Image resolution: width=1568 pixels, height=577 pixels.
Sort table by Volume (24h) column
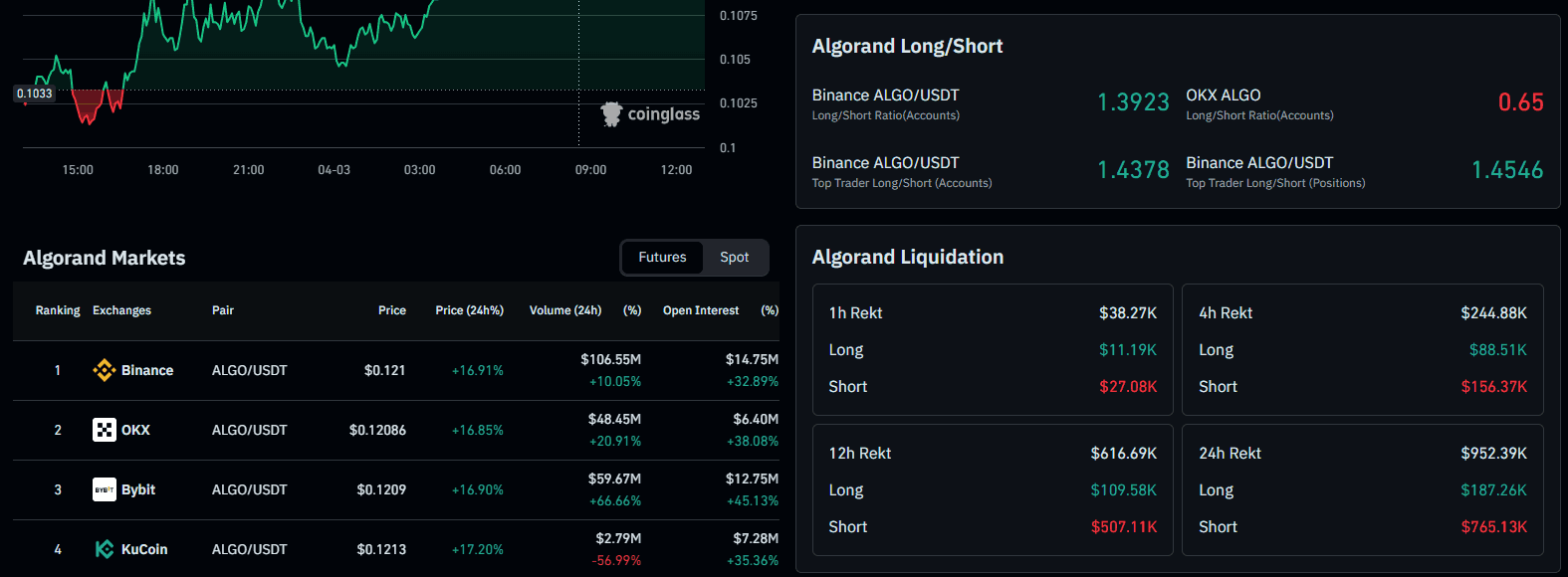point(564,310)
